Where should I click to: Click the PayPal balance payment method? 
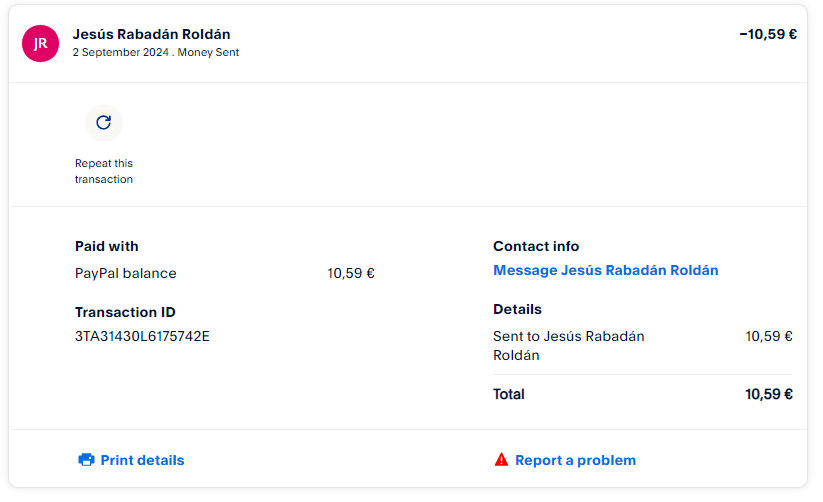(x=125, y=273)
